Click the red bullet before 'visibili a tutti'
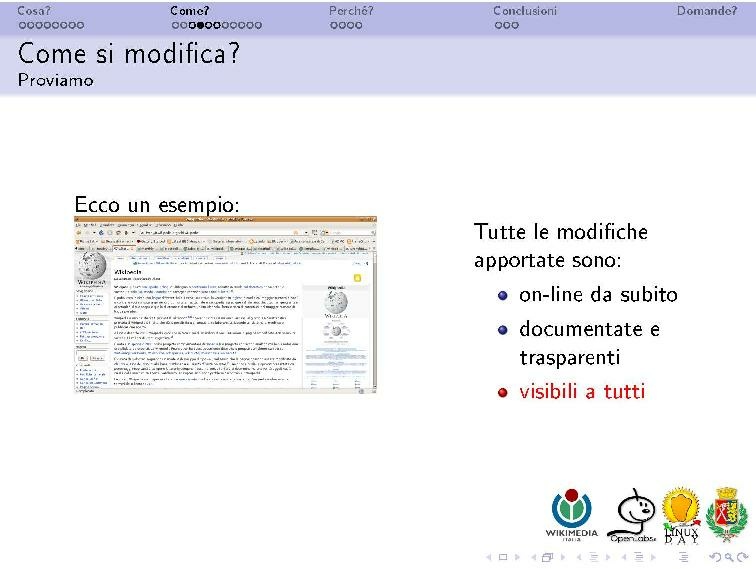This screenshot has width=756, height=569. [502, 393]
